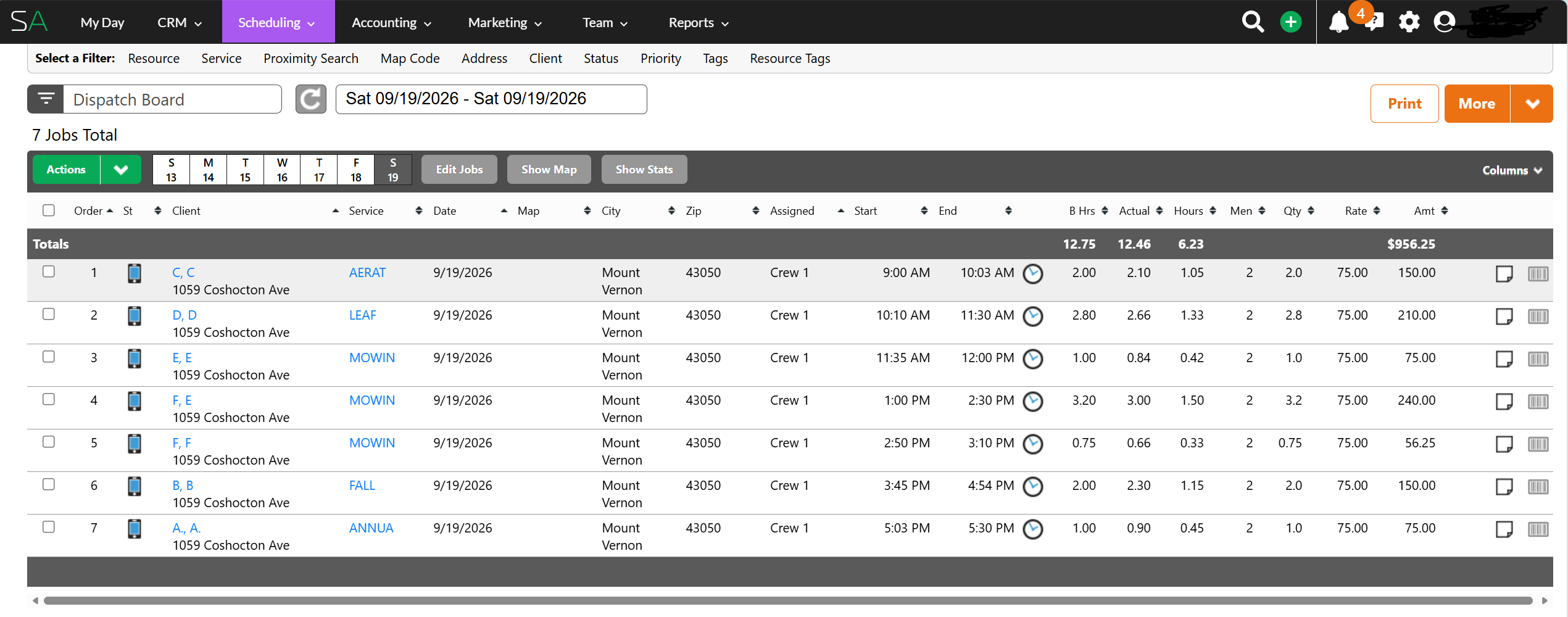The image size is (1568, 617).
Task: Open the Reports menu dropdown
Action: 699,23
